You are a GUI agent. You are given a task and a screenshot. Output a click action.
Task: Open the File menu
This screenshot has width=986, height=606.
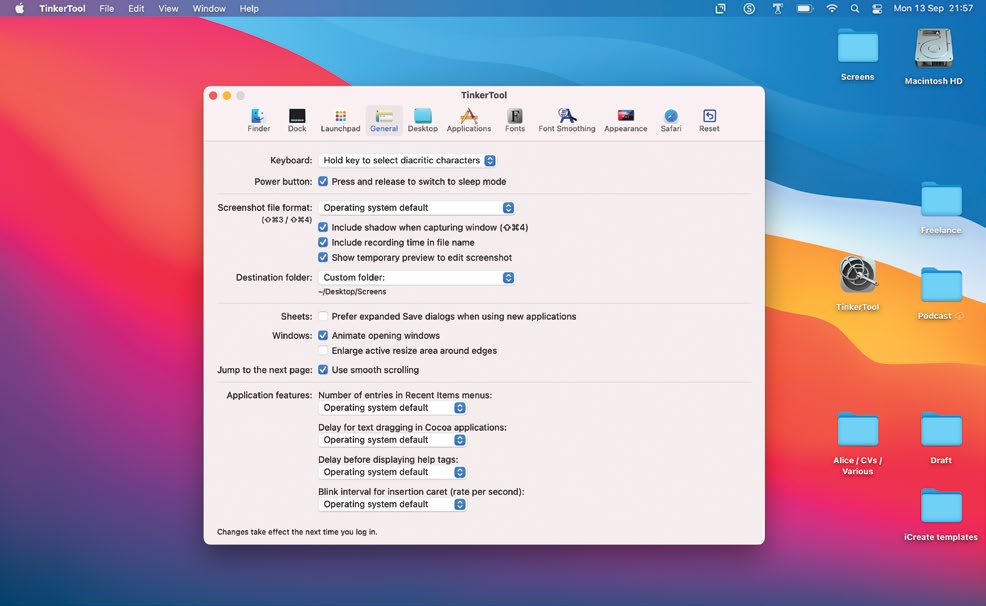tap(106, 8)
